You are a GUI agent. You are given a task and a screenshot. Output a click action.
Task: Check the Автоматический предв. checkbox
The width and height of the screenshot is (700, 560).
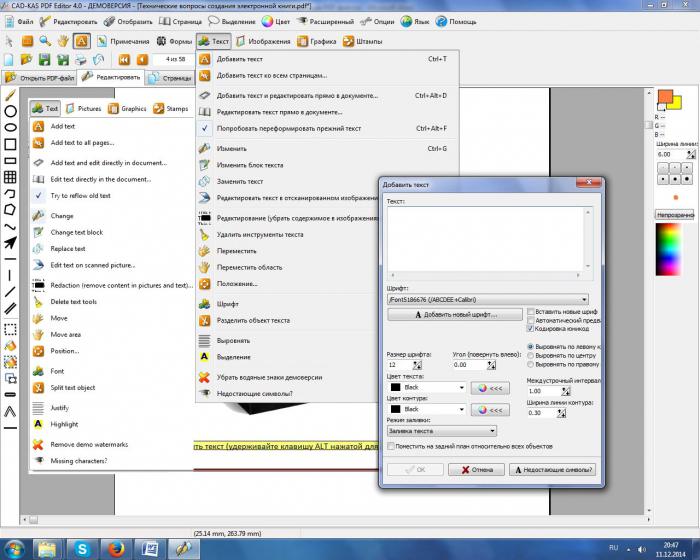pos(530,320)
